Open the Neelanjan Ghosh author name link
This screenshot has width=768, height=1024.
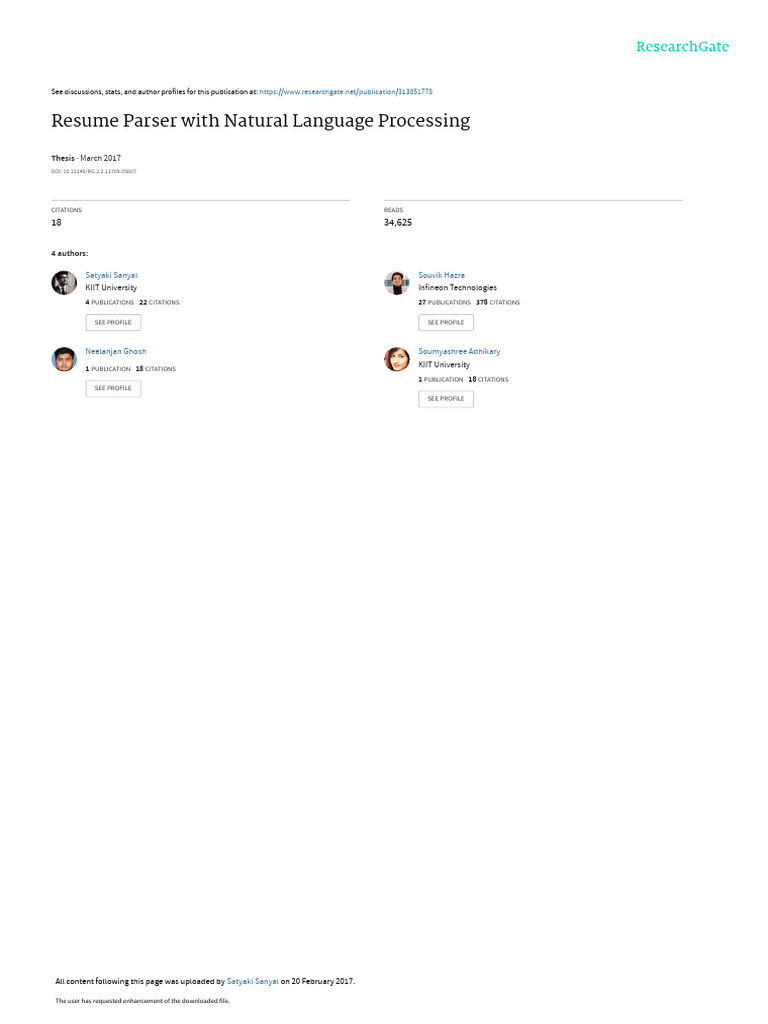click(x=116, y=351)
